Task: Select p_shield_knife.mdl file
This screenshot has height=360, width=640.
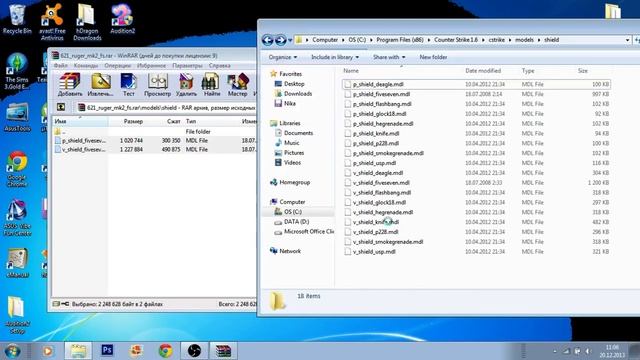Action: point(476,133)
